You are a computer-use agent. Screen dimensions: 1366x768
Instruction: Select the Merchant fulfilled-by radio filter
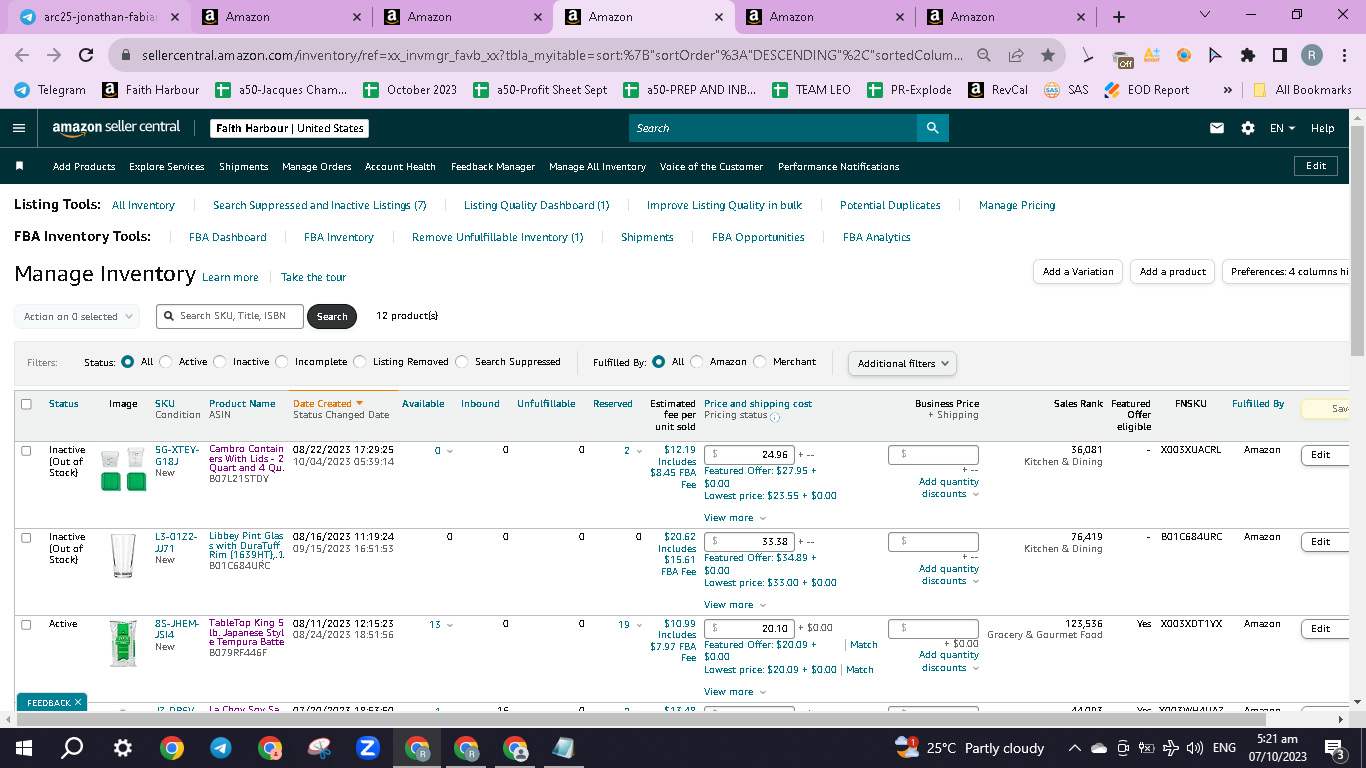point(760,362)
